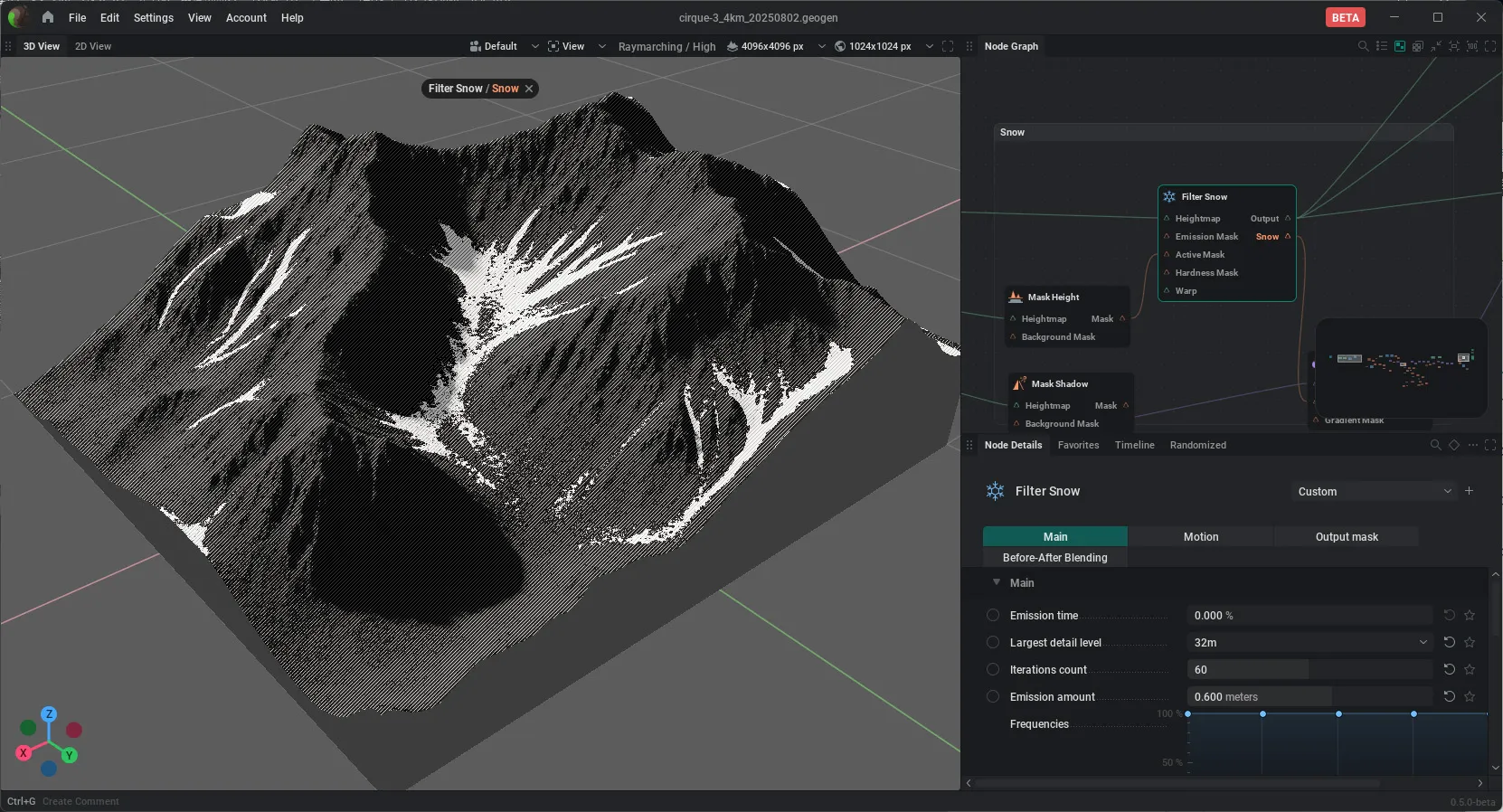Click the plus icon next to the Custom preset

(x=1470, y=491)
